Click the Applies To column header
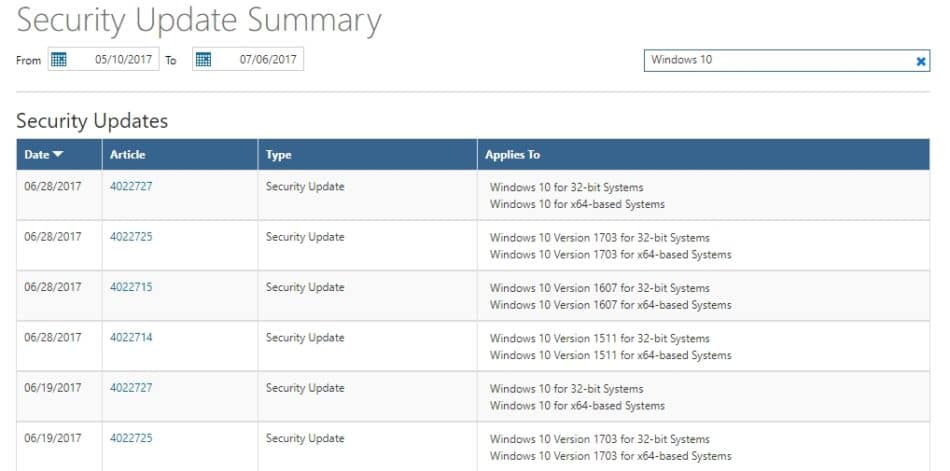 coord(703,155)
